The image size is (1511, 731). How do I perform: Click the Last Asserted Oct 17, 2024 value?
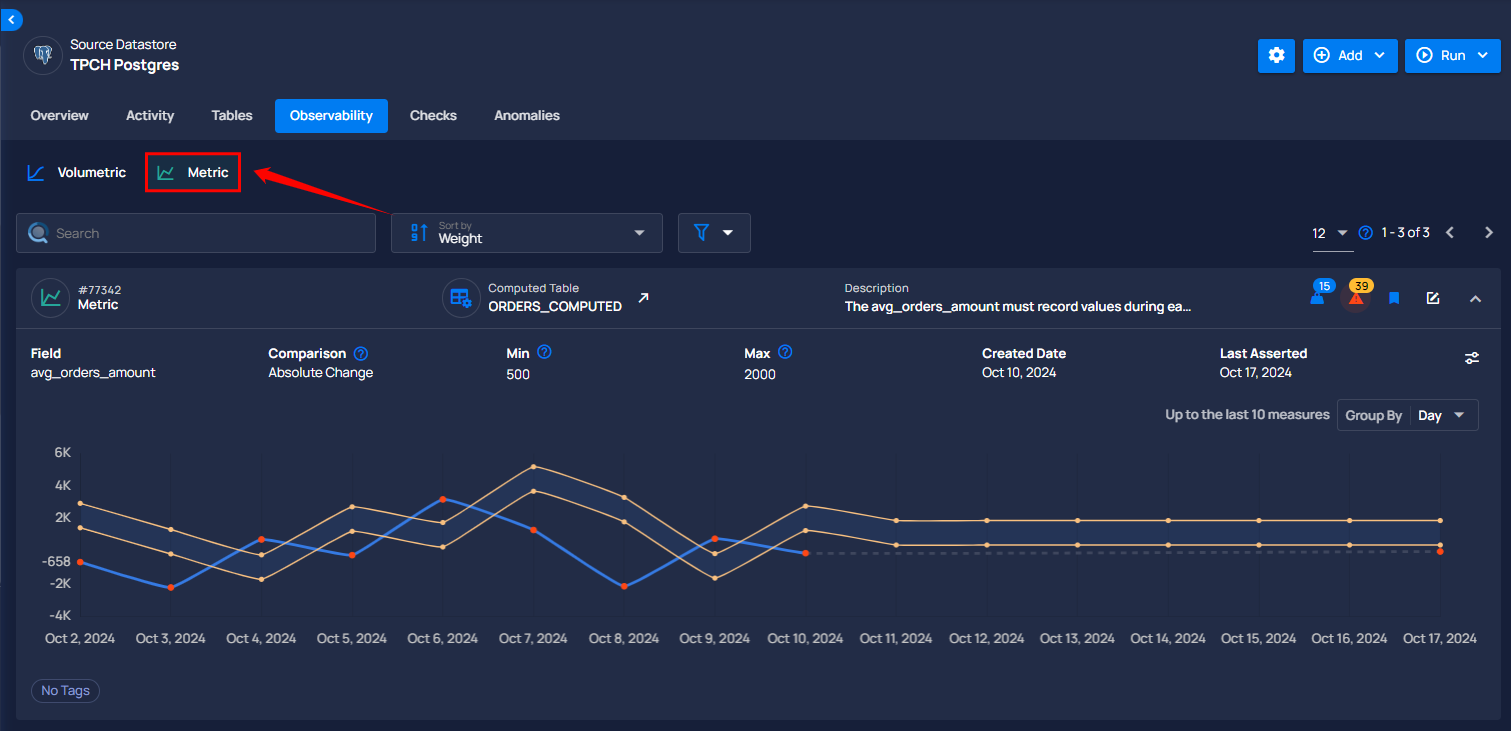click(1256, 373)
